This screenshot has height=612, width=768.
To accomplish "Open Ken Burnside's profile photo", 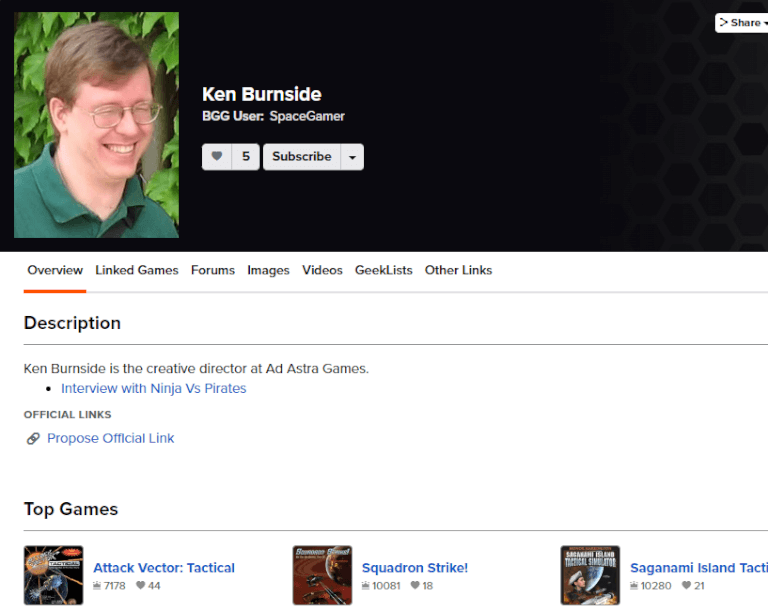I will coord(96,125).
